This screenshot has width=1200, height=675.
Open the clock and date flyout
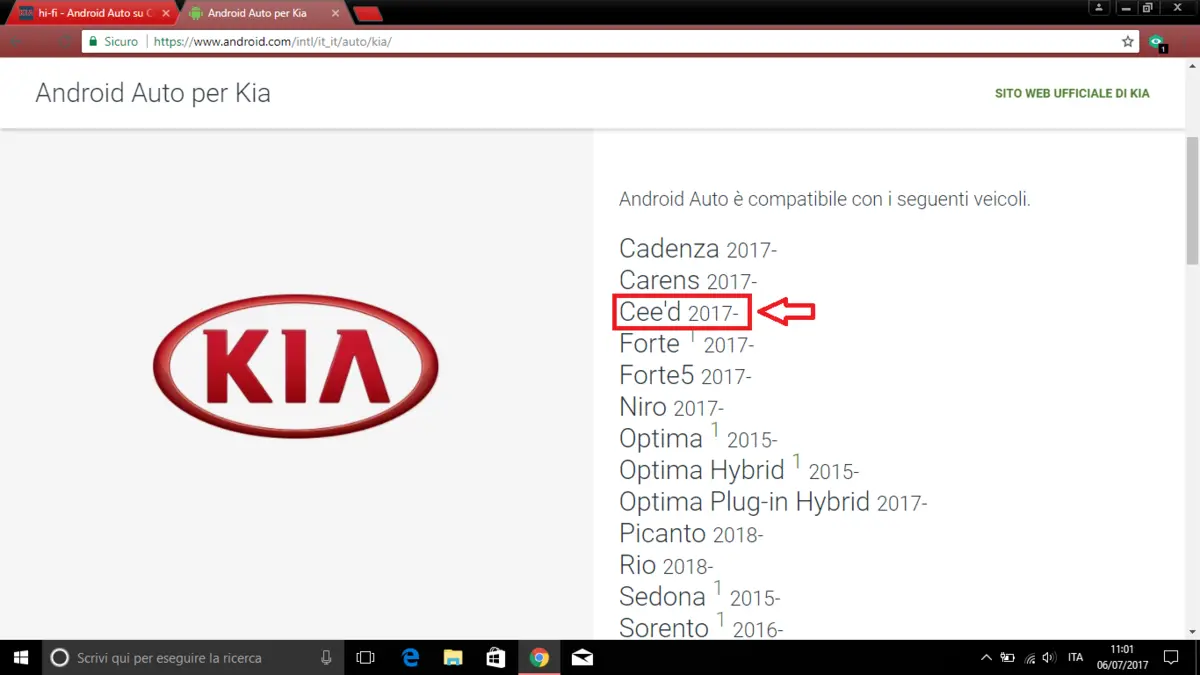click(1122, 657)
